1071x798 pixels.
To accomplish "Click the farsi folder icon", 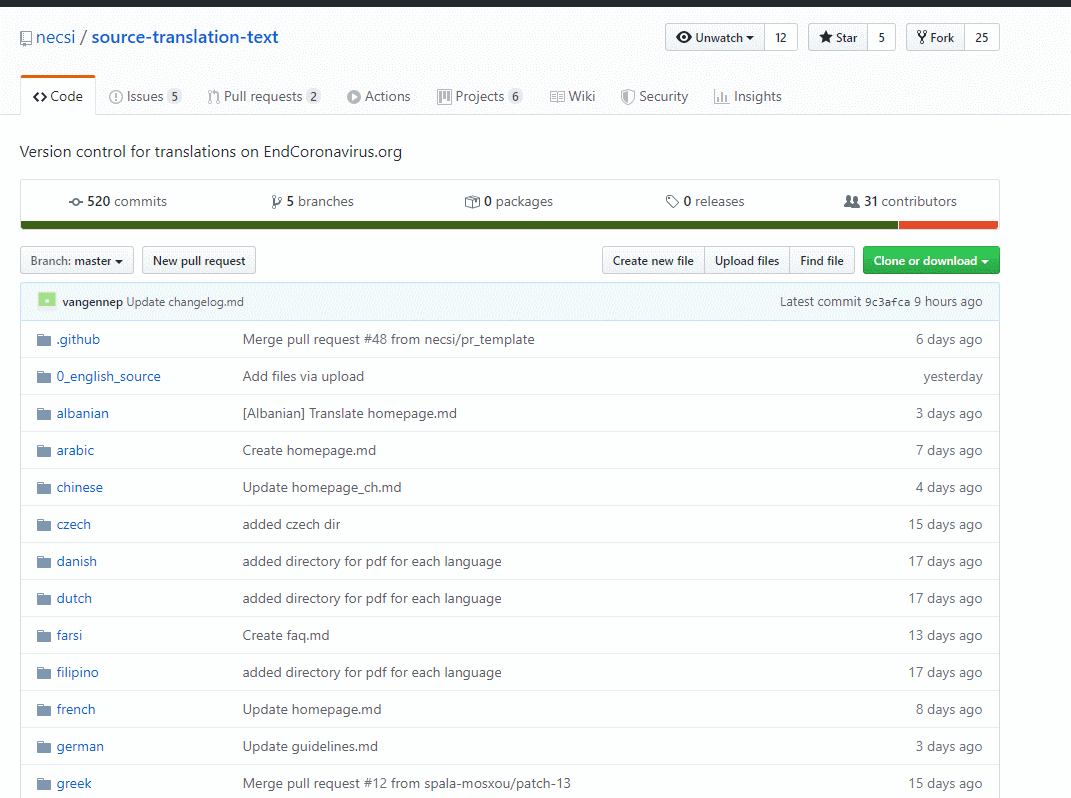I will pyautogui.click(x=44, y=635).
